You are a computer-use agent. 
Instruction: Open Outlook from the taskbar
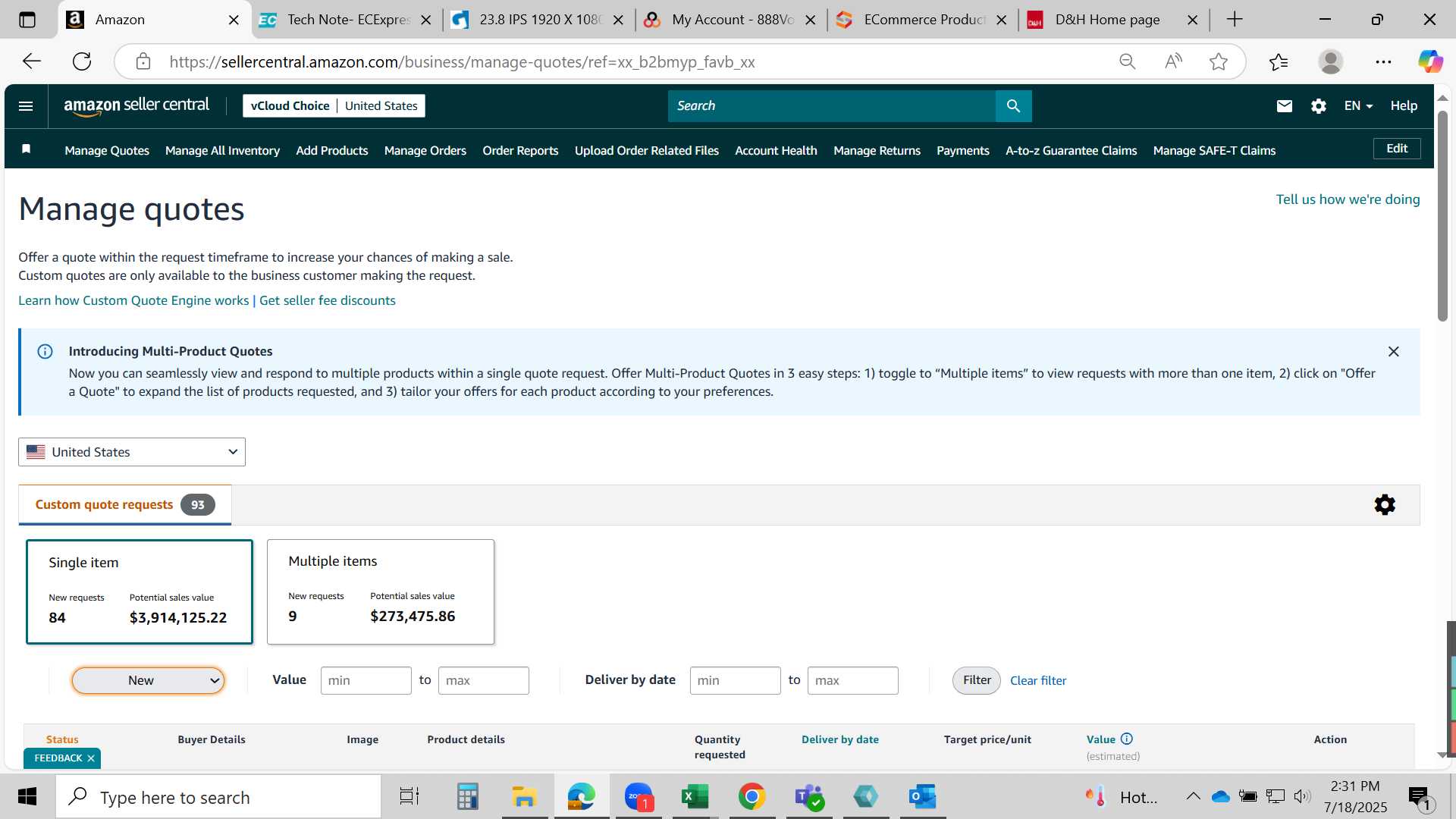(x=922, y=797)
